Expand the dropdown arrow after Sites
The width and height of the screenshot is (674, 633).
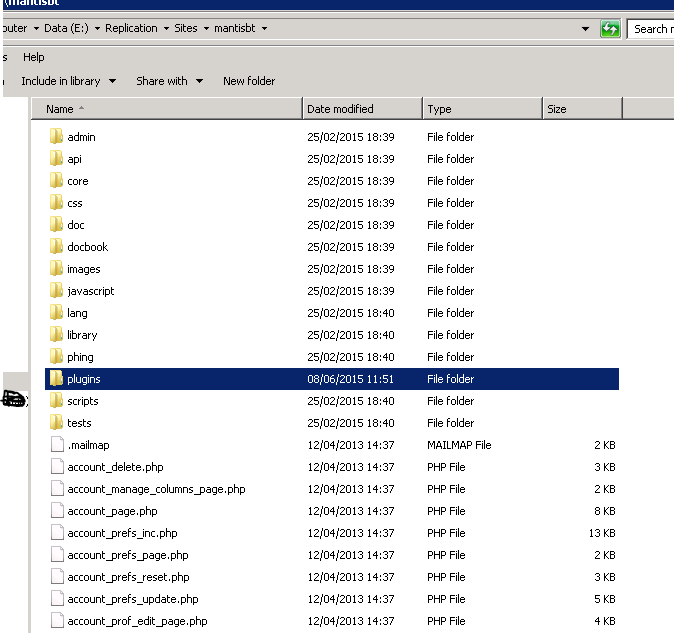(206, 29)
